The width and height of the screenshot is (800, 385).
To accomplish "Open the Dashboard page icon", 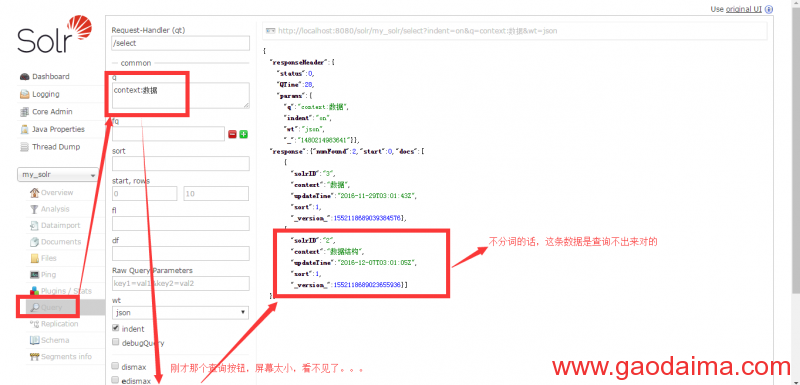I will [24, 77].
